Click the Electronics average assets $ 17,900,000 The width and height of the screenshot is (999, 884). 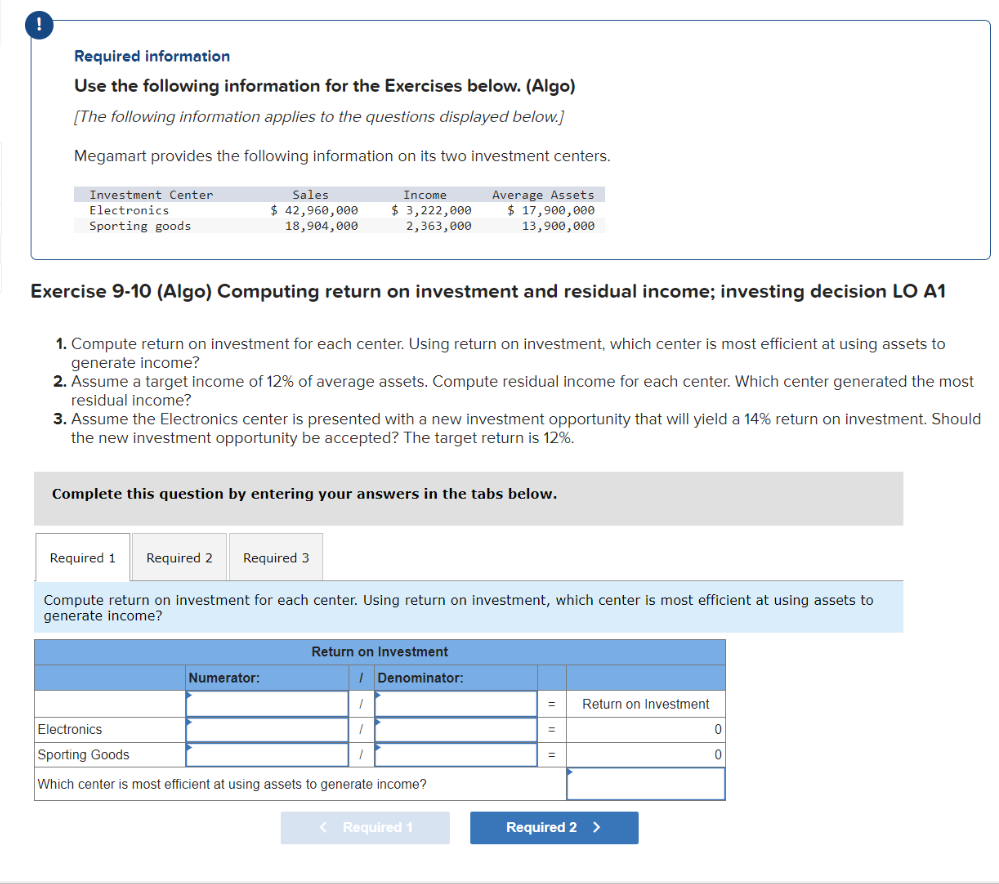coord(550,210)
